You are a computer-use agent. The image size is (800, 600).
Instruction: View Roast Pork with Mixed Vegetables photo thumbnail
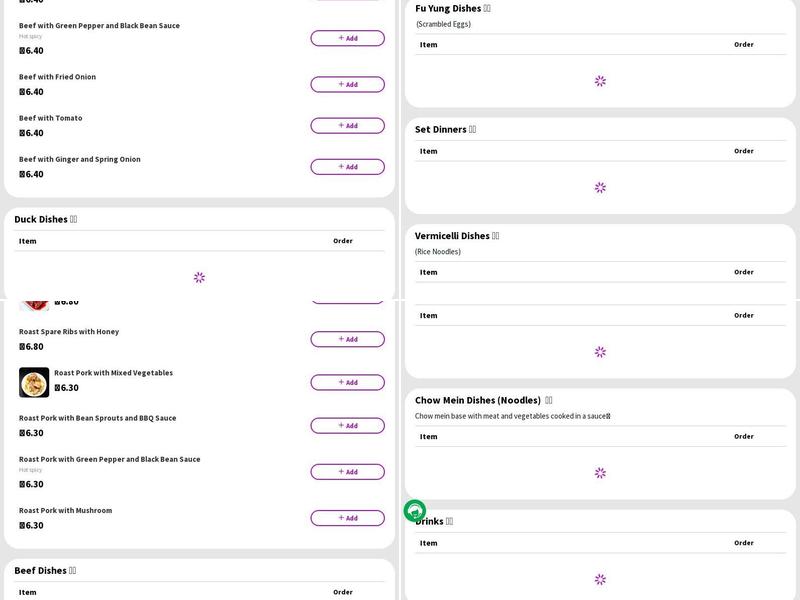coord(34,382)
